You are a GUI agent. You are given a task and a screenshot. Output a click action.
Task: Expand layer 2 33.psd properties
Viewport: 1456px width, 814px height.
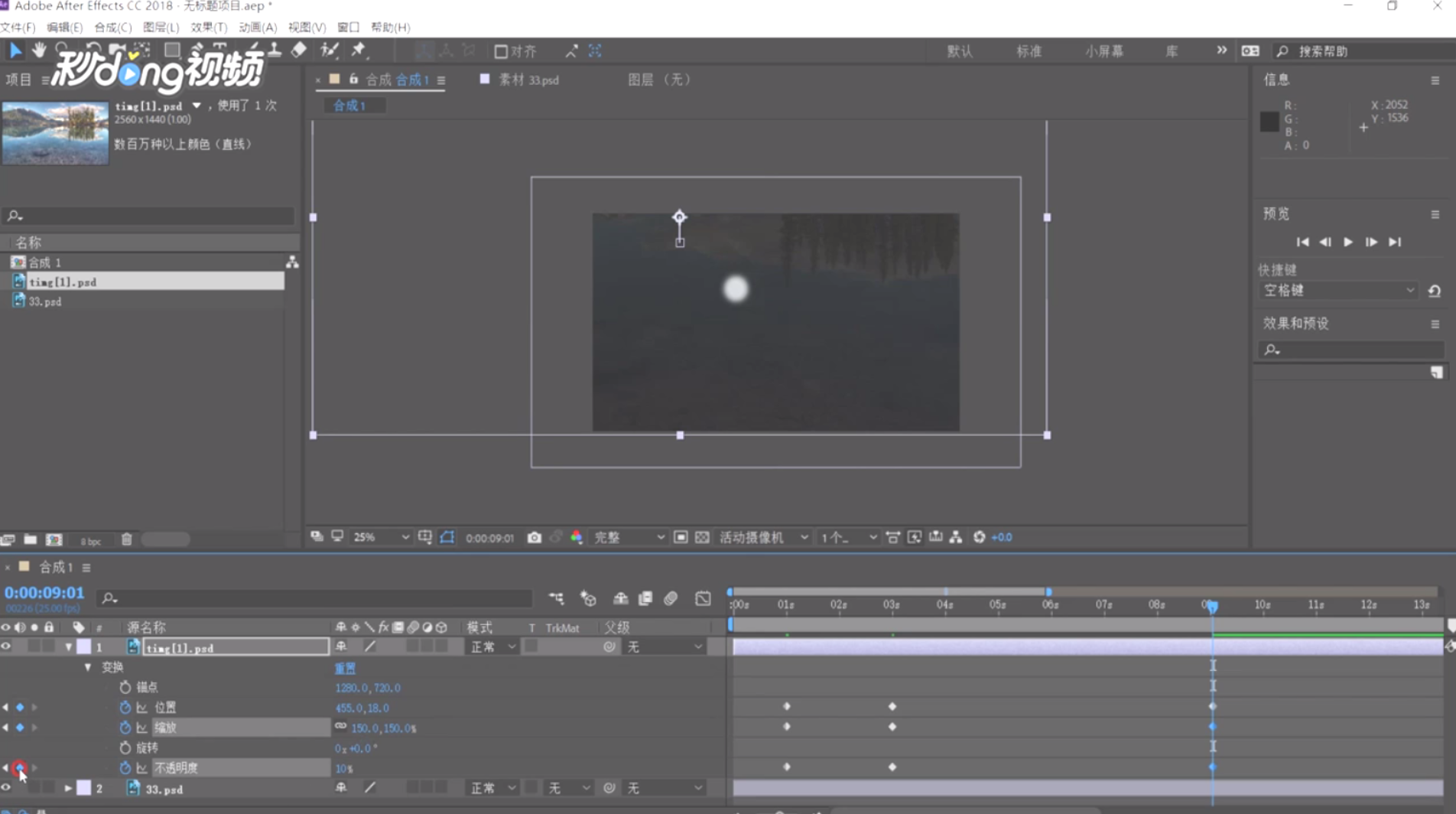tap(69, 788)
